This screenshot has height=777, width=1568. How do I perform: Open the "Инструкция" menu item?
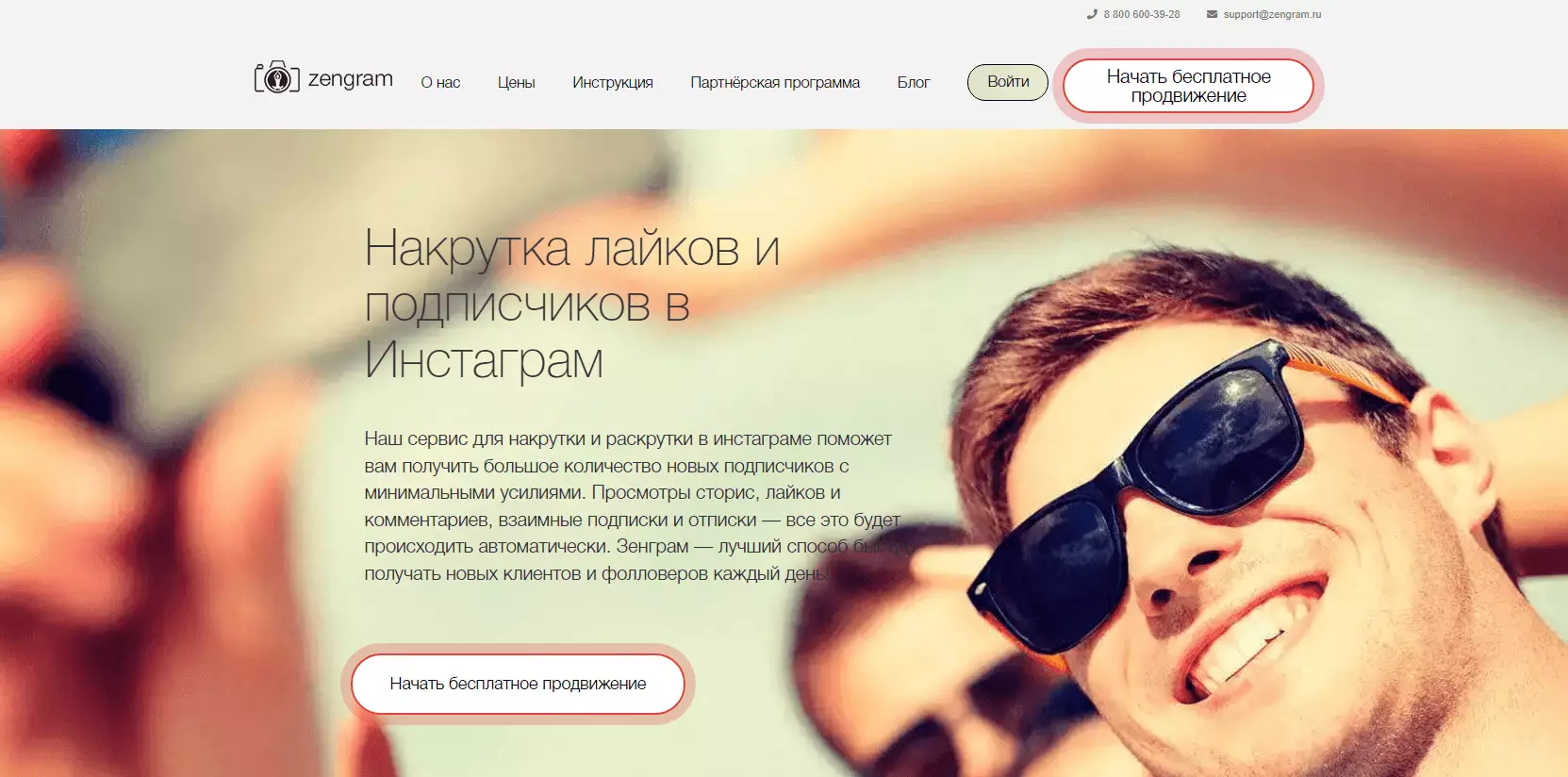tap(613, 82)
